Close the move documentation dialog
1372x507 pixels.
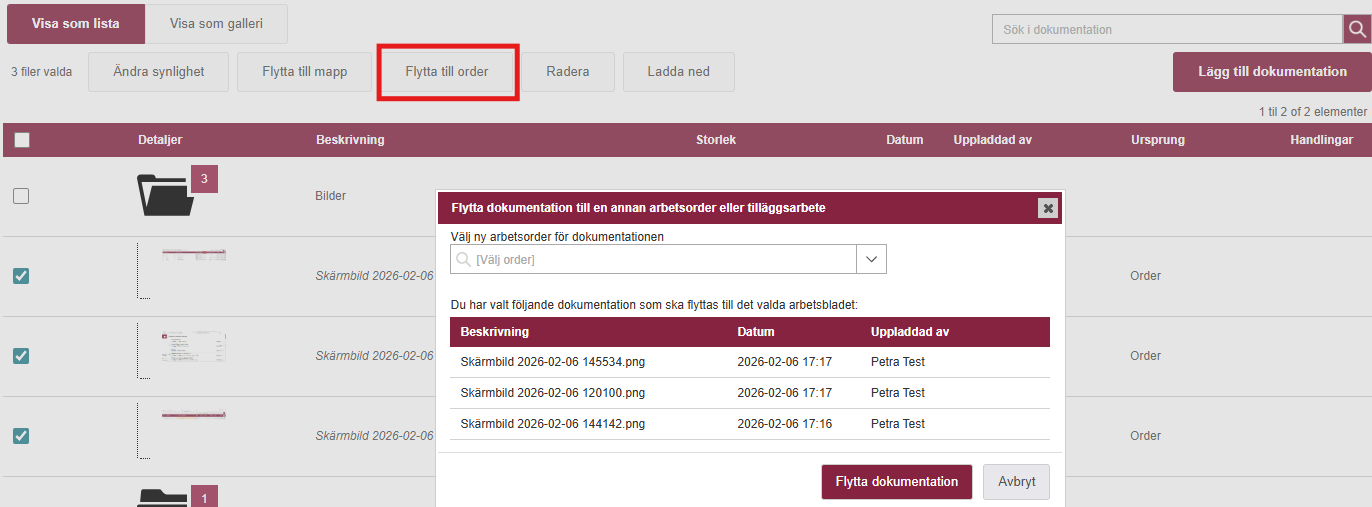pyautogui.click(x=1048, y=208)
